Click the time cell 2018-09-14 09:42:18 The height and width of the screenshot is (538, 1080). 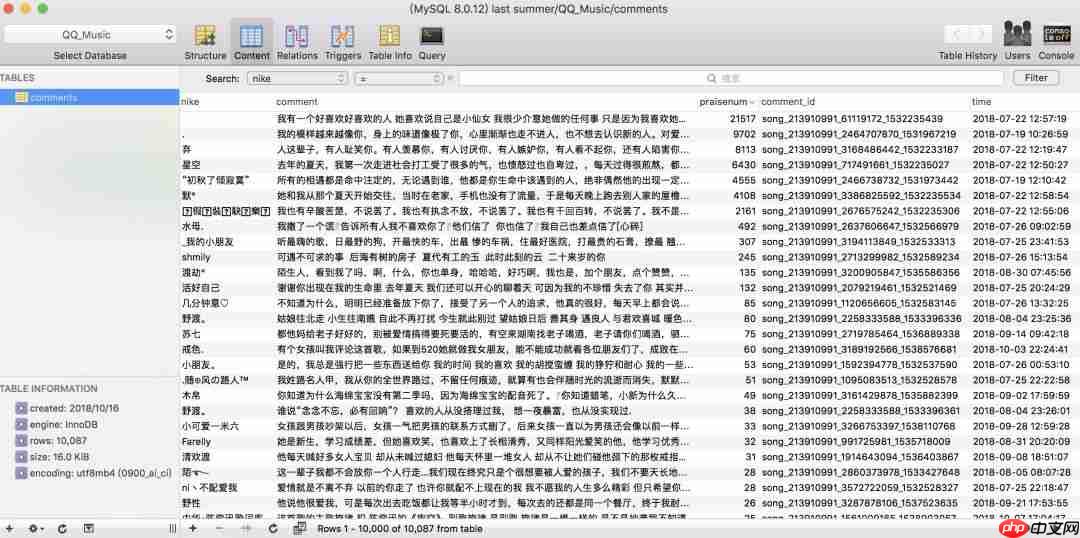click(1021, 333)
